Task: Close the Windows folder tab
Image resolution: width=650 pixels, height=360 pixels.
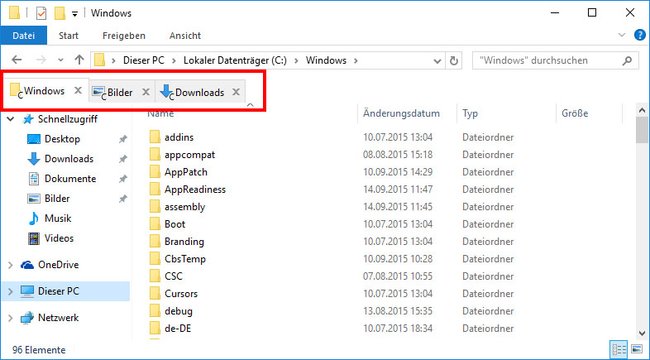Action: pos(78,90)
